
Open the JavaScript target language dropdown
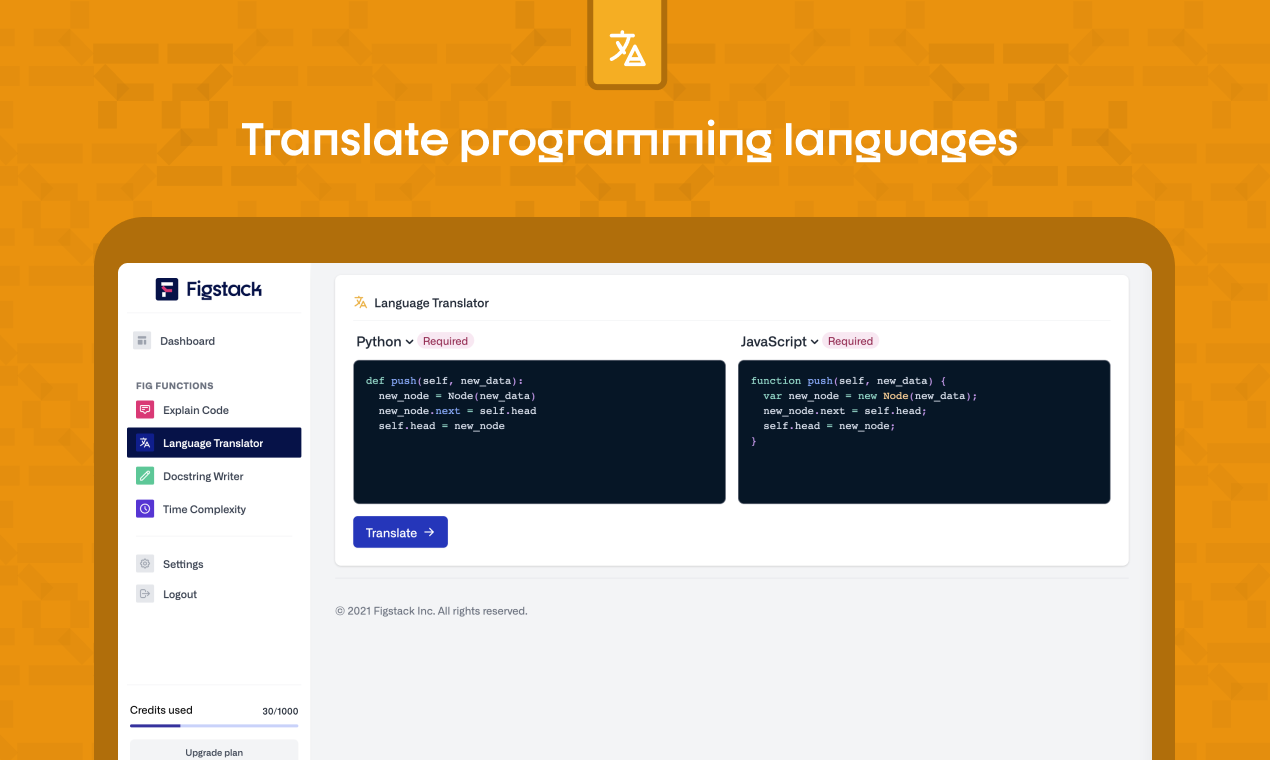point(778,341)
